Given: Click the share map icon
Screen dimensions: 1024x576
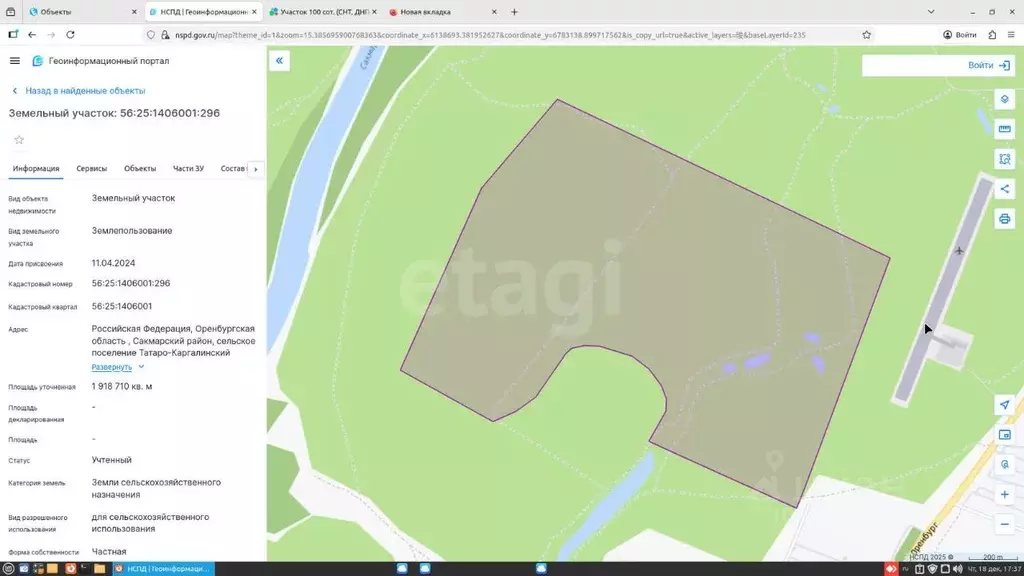Looking at the screenshot, I should pyautogui.click(x=1004, y=189).
